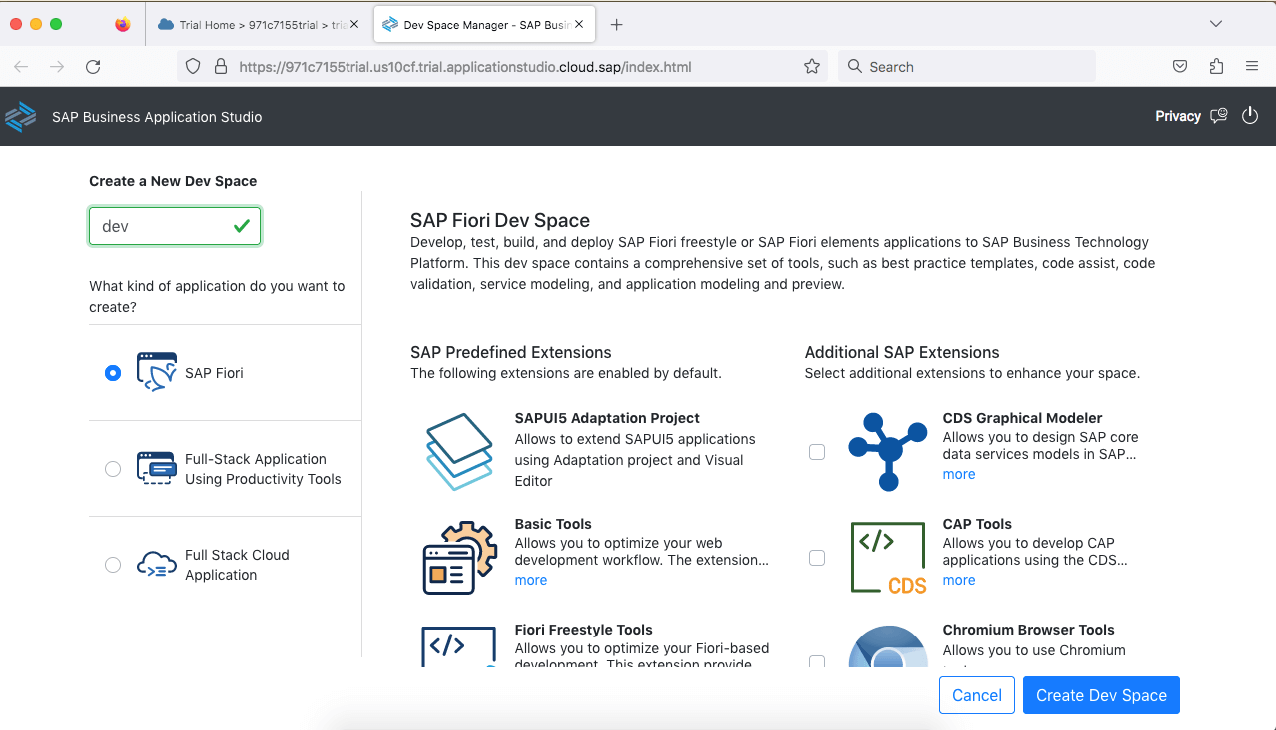The width and height of the screenshot is (1276, 730).
Task: Click the 'SAPUI5 Adaptation Project' title
Action: 607,418
